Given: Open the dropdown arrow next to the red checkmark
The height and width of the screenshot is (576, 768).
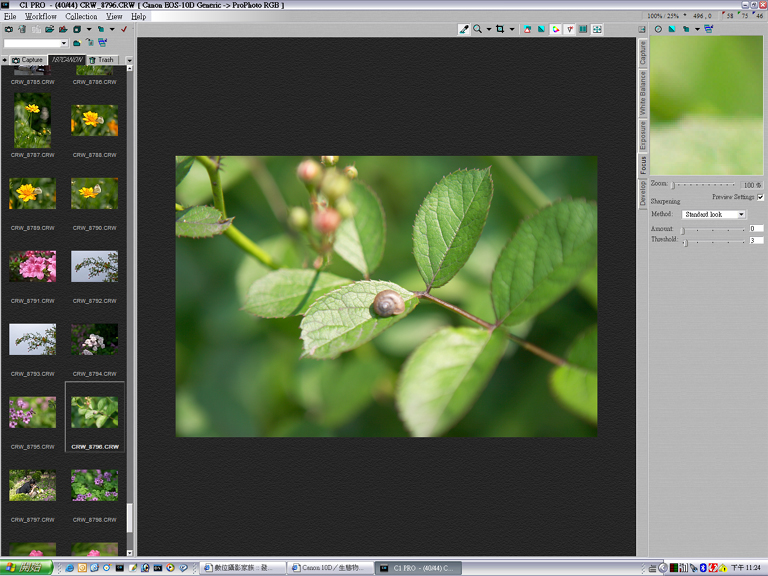Looking at the screenshot, I should tap(112, 29).
